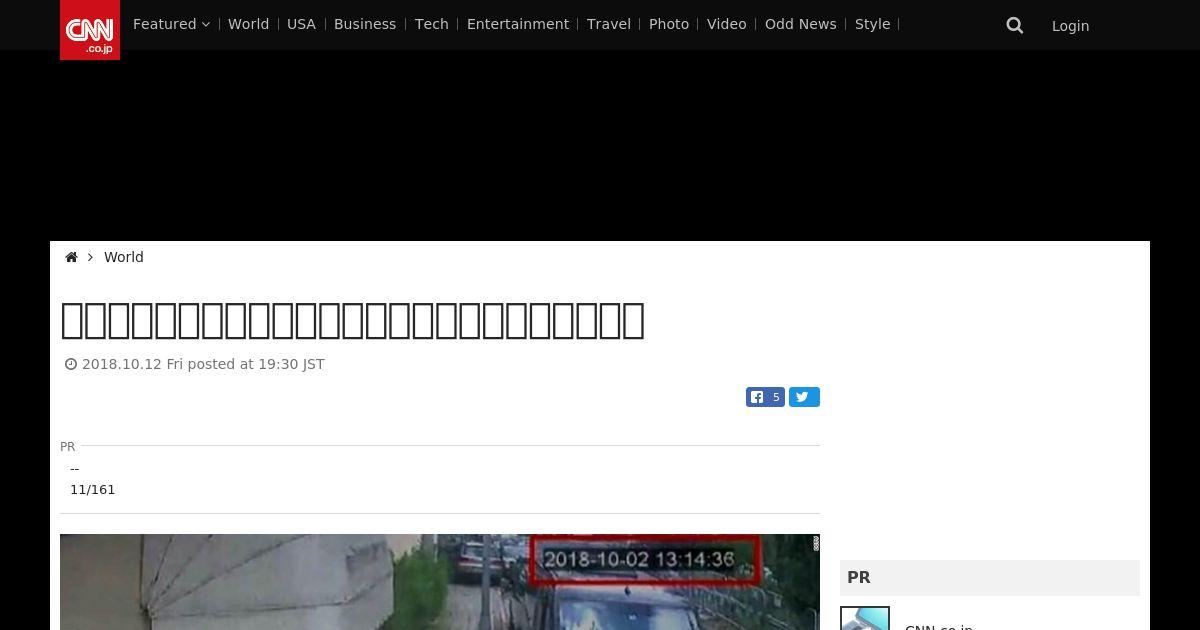Open the Style section
This screenshot has width=1200, height=630.
(x=873, y=24)
